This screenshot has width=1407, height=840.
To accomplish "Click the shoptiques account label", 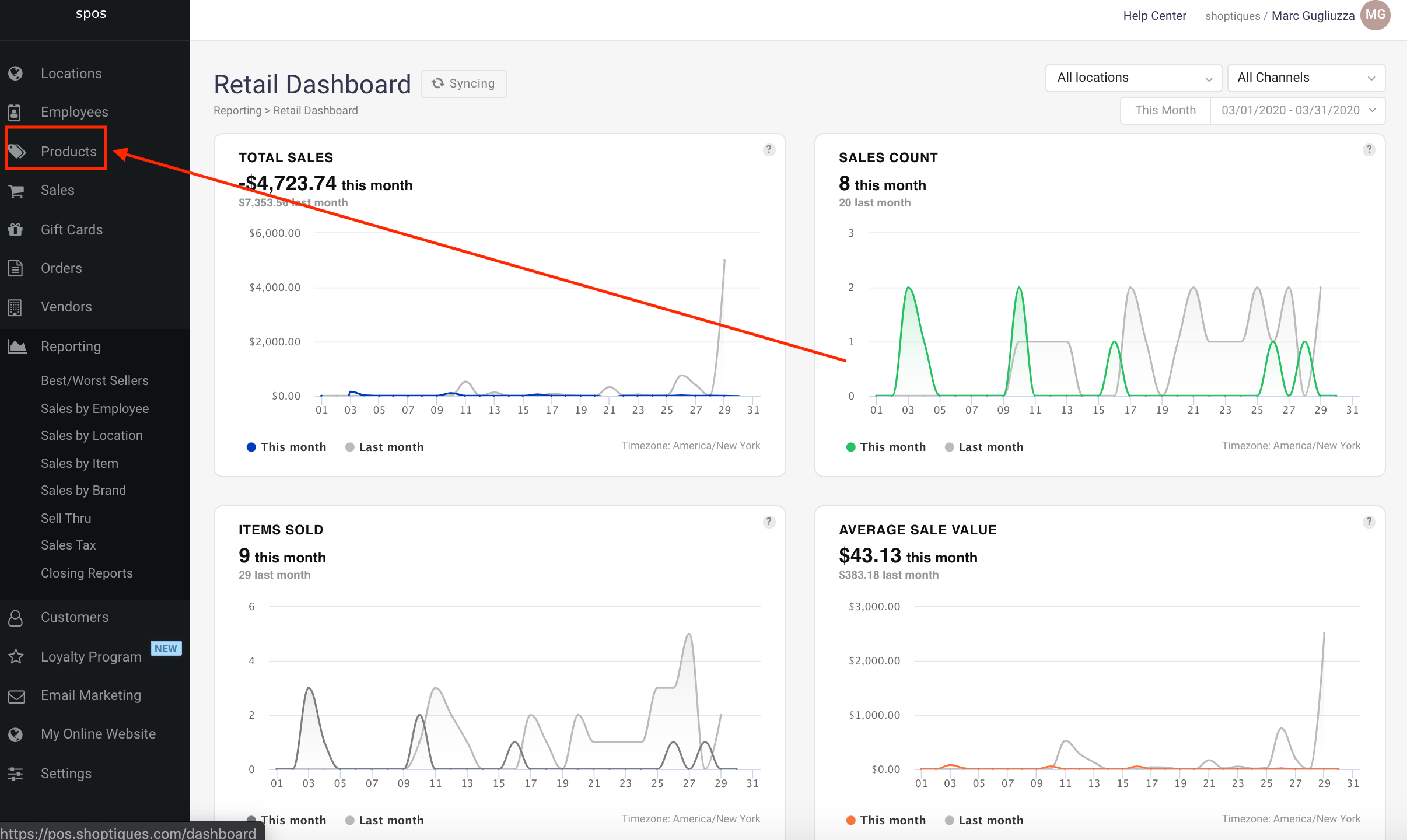I will point(1233,16).
